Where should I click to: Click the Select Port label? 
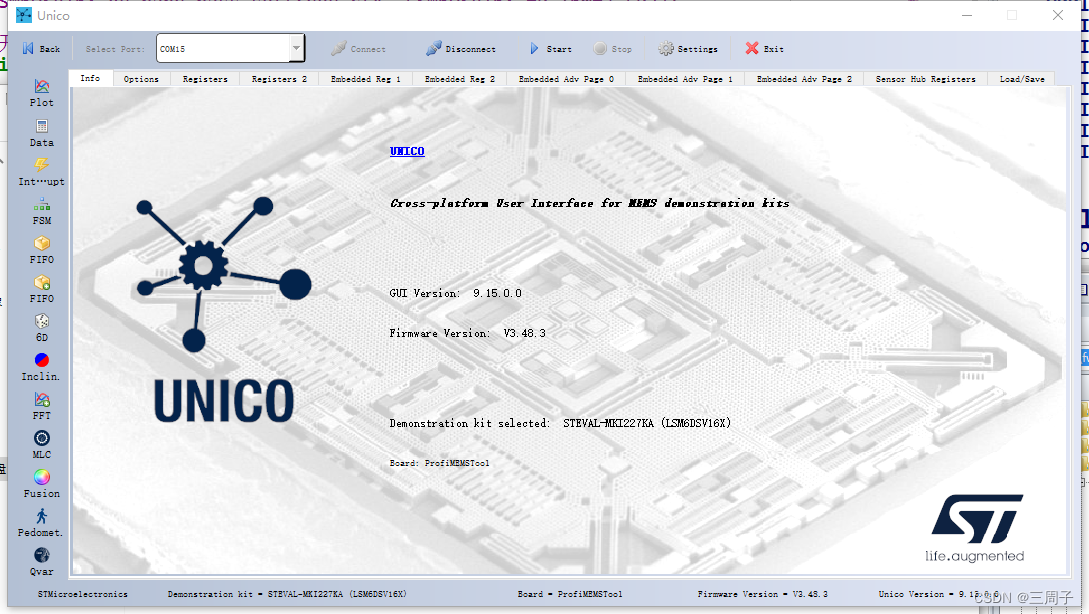115,49
